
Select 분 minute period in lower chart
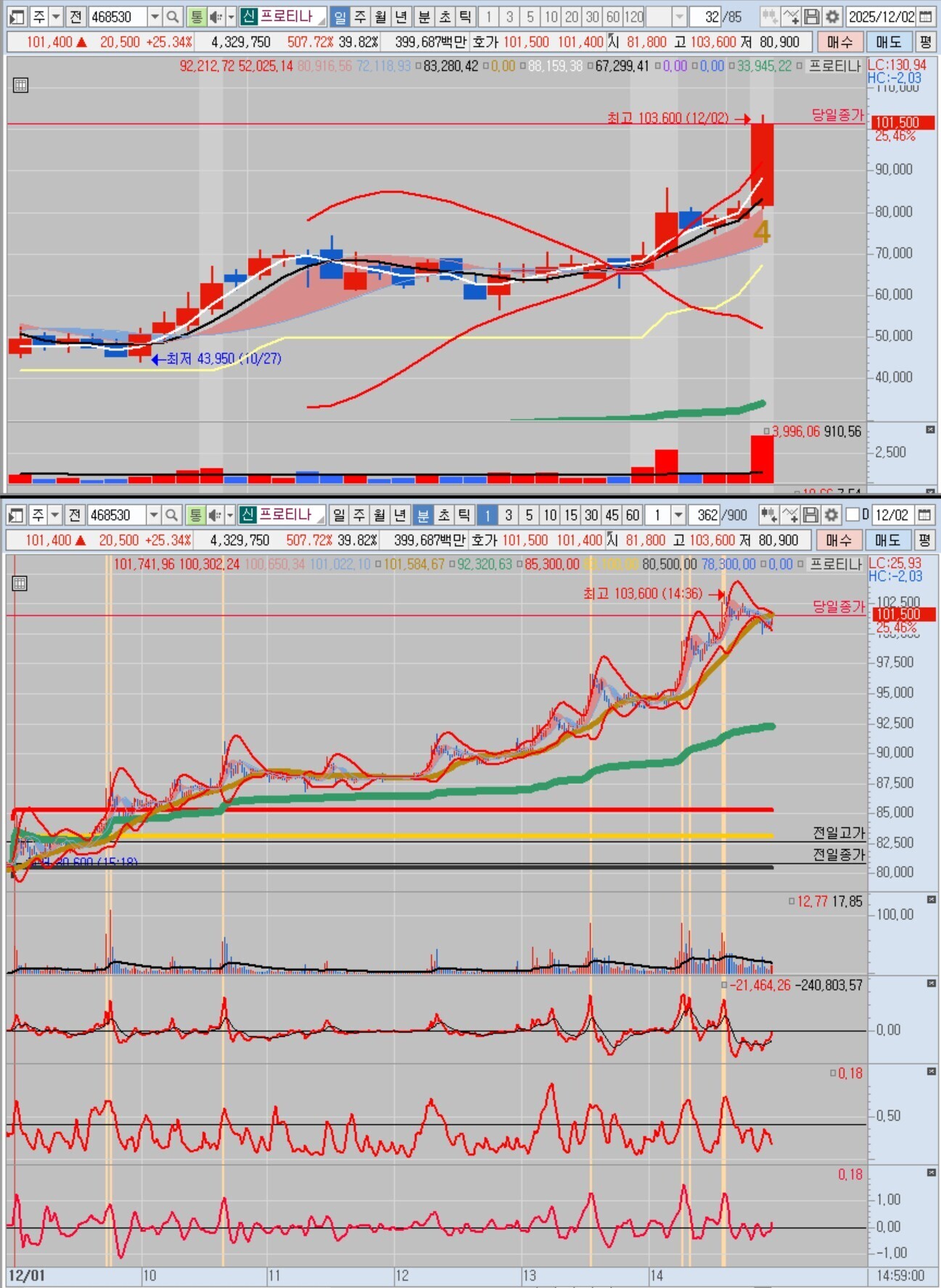coord(422,515)
